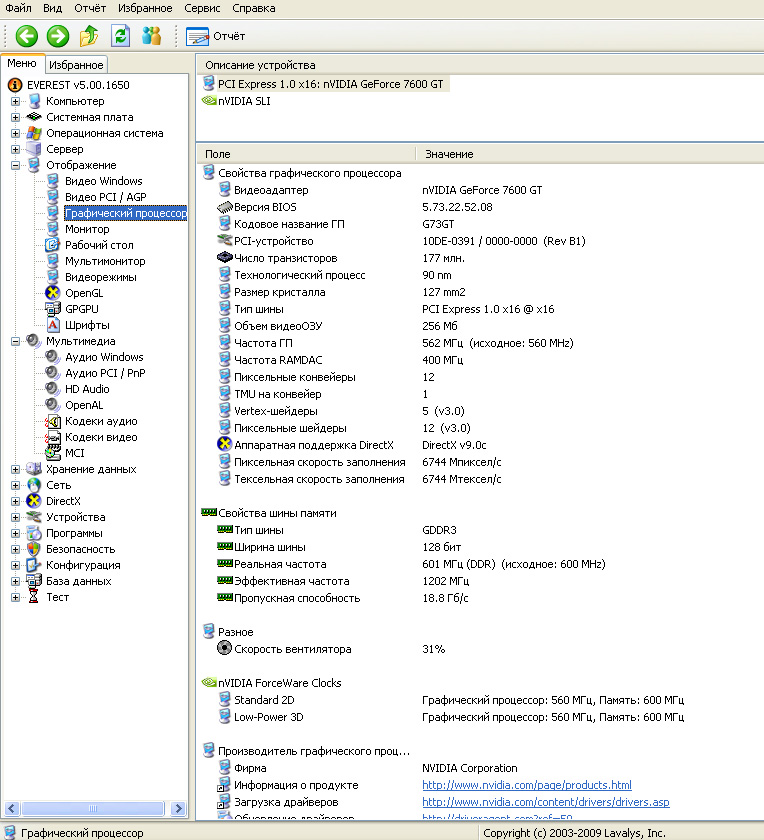Click the Отчёт toolbar report icon
The image size is (764, 840).
coord(197,36)
